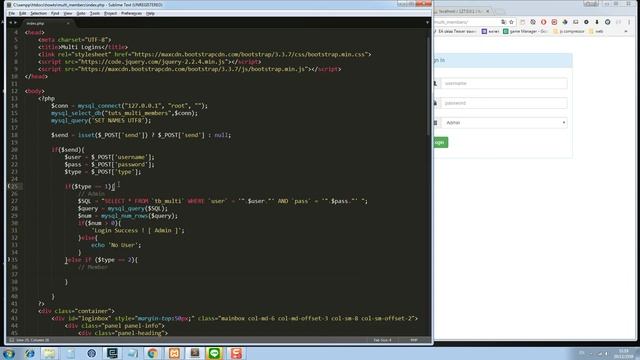Viewport: 640px width, 360px height.
Task: Open the Preferences menu
Action: [x=131, y=13]
